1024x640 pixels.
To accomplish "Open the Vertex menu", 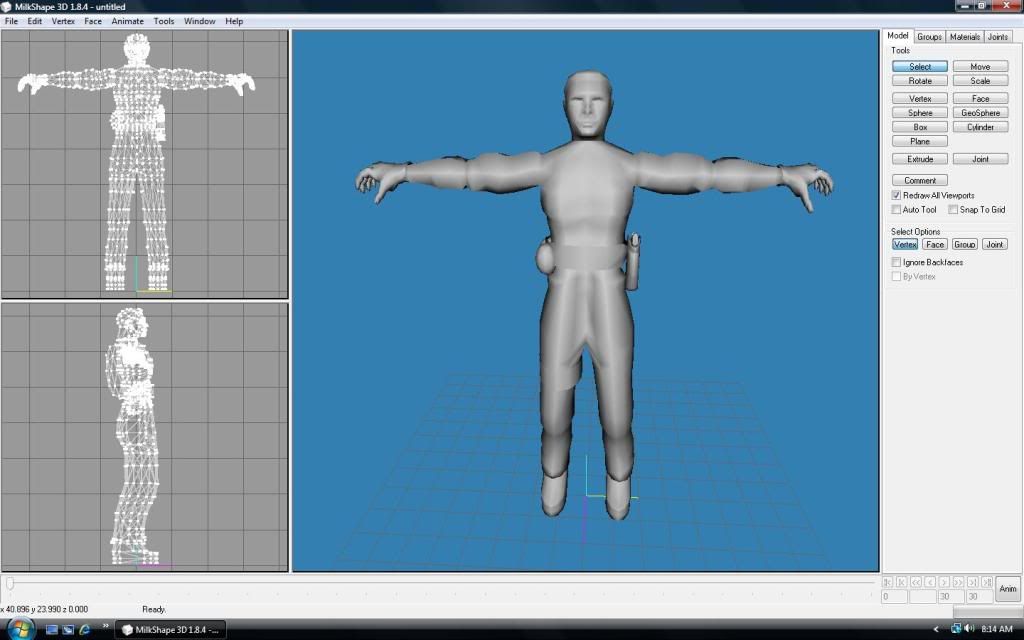I will [63, 21].
